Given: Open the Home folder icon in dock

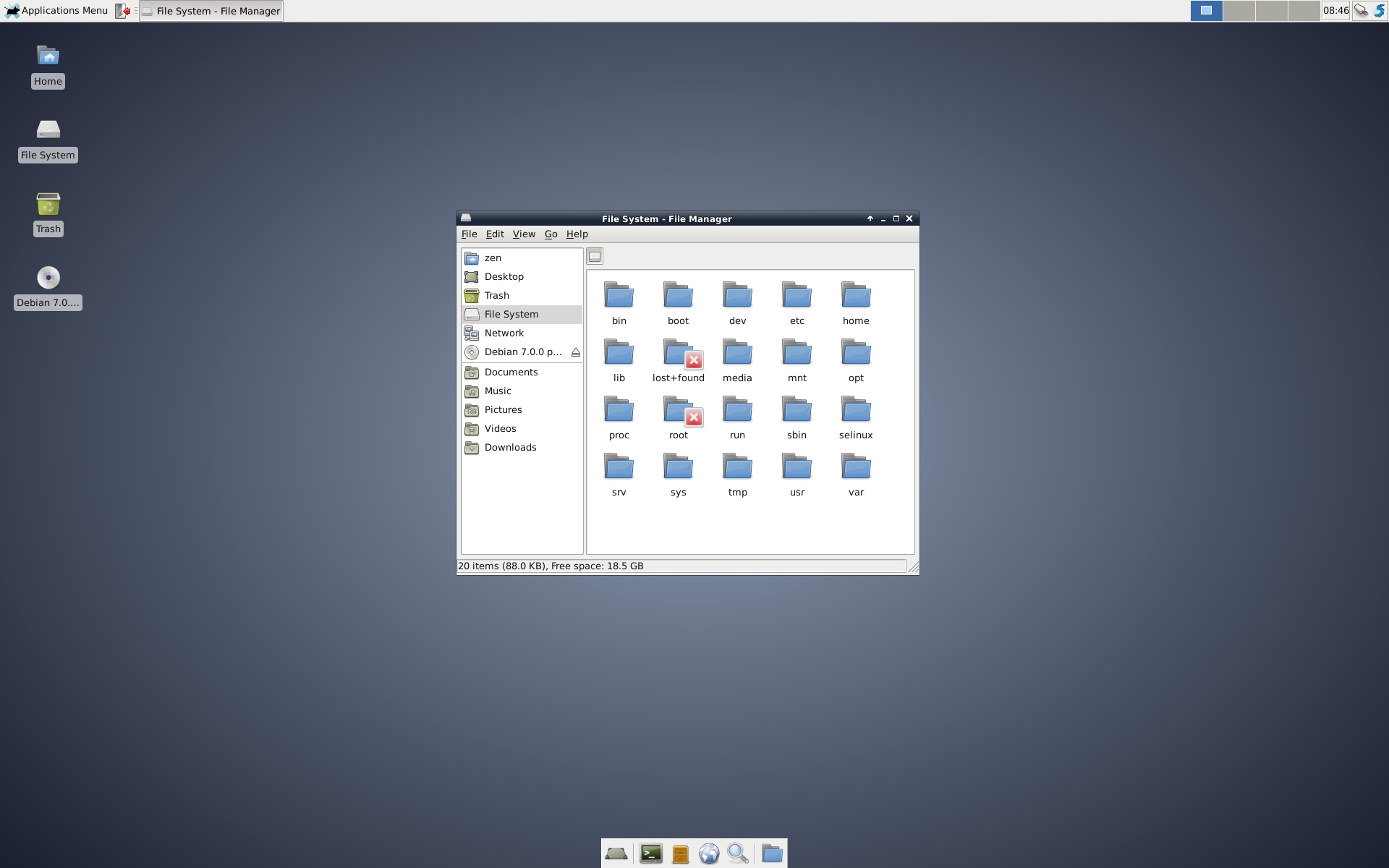Looking at the screenshot, I should coord(771,854).
